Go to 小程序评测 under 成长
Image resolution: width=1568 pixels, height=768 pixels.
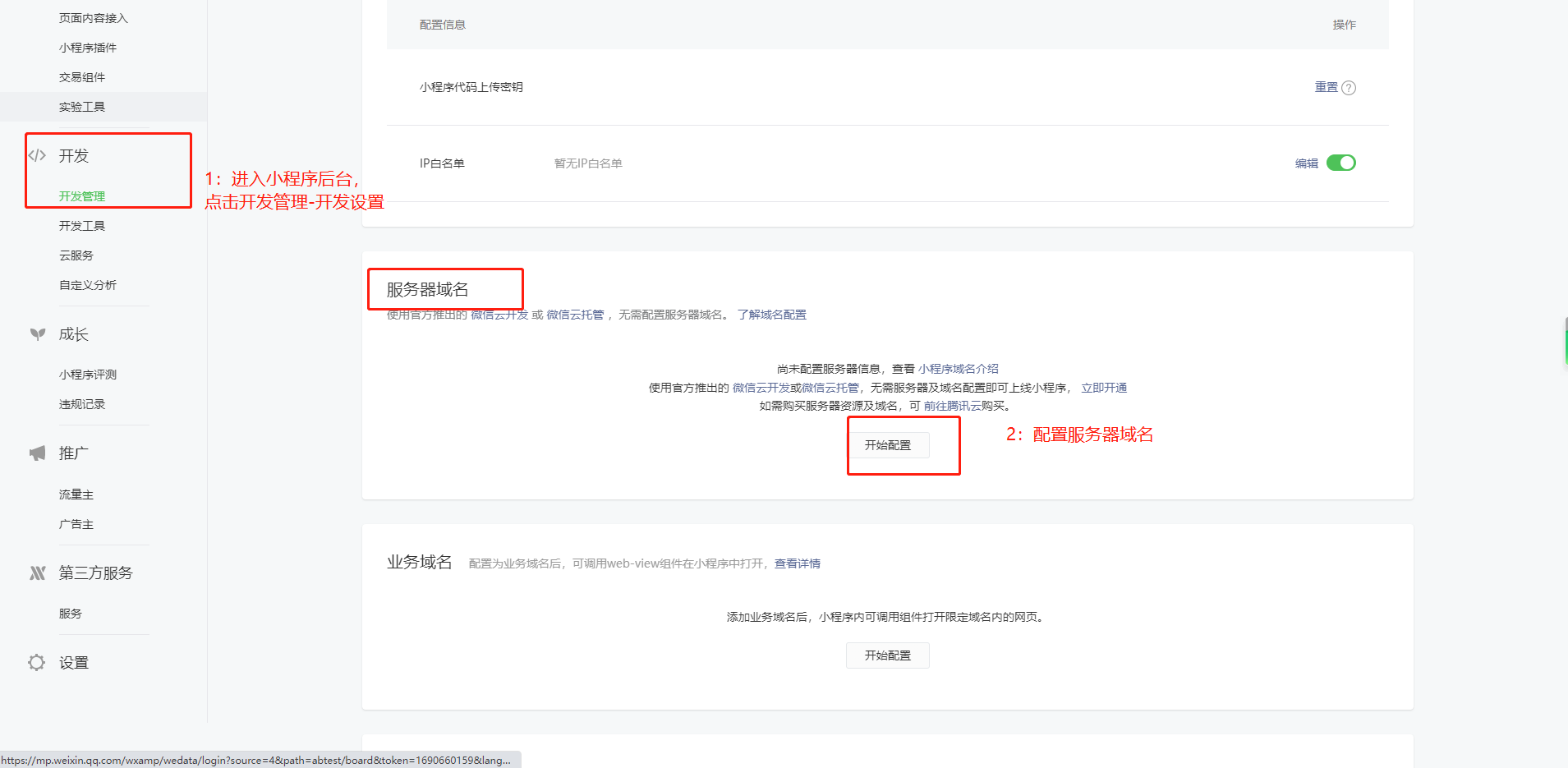pos(88,375)
